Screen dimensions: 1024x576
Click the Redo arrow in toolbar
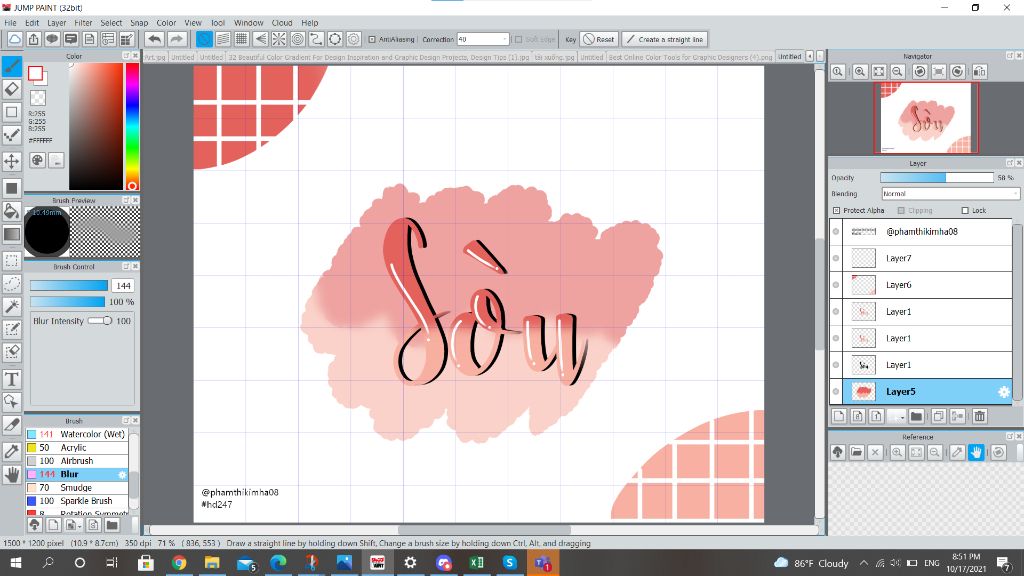point(176,39)
